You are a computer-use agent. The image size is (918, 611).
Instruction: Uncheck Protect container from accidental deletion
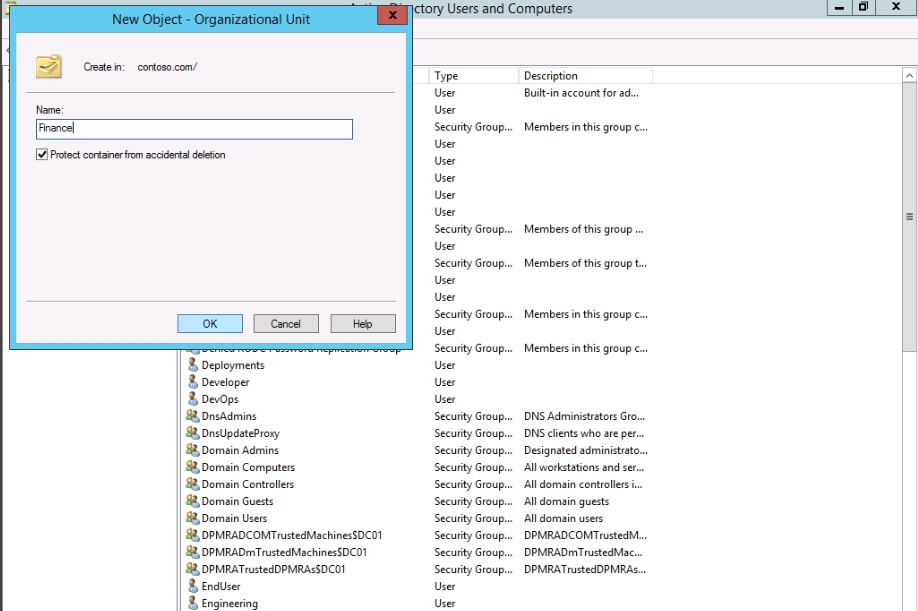click(x=42, y=155)
